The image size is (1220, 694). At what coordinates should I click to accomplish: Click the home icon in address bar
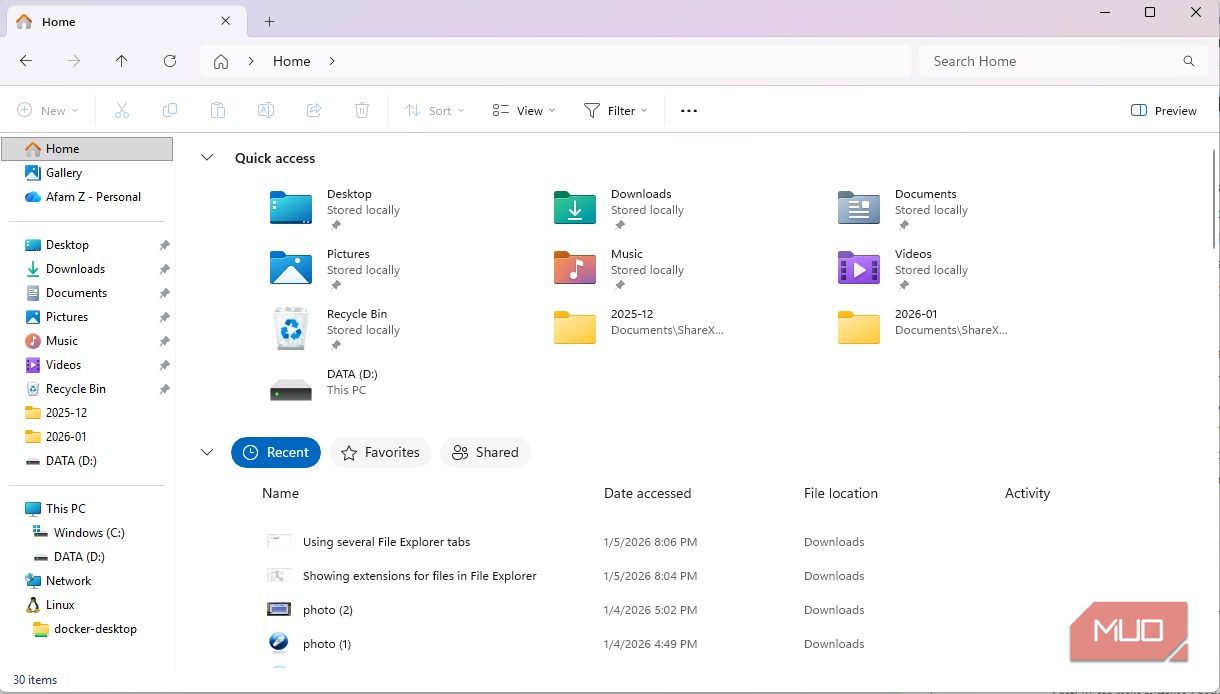[x=221, y=61]
